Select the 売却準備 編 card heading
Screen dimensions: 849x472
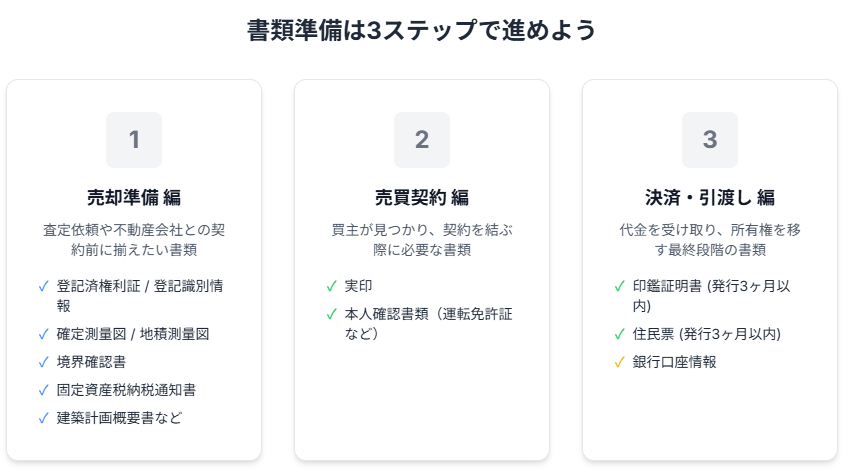134,197
